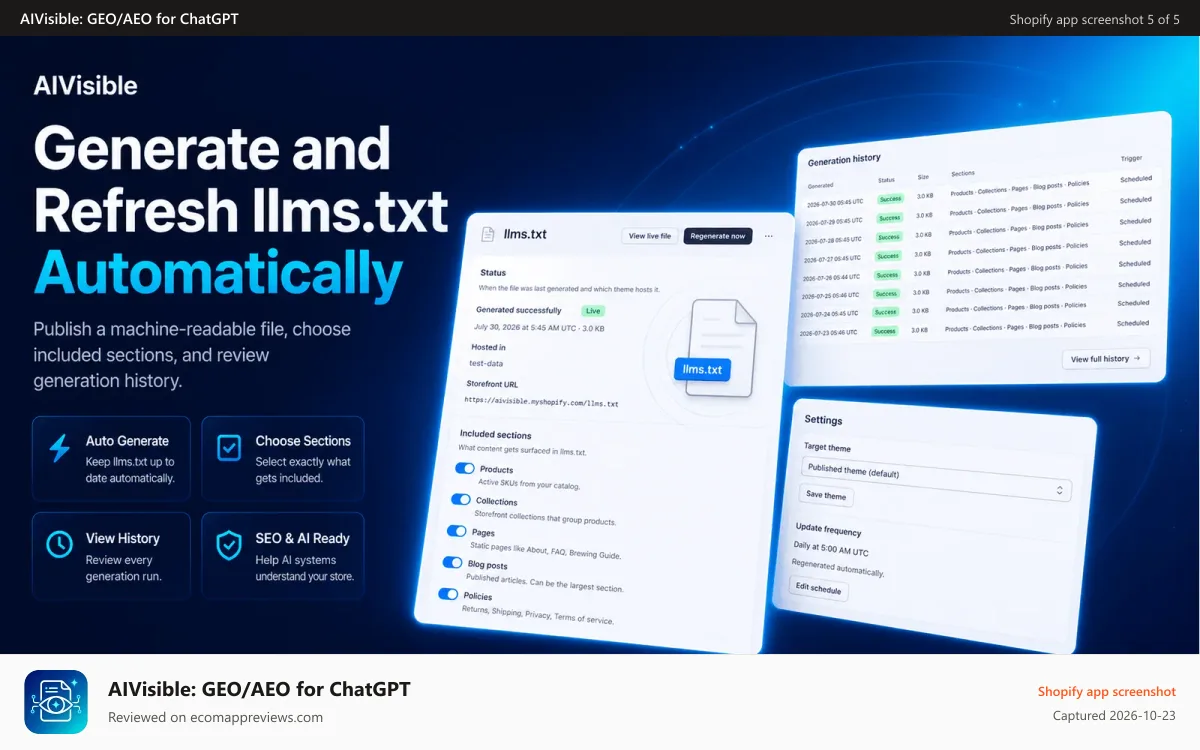Viewport: 1200px width, 750px height.
Task: Click the storefront URL llms.txt link
Action: [541, 401]
